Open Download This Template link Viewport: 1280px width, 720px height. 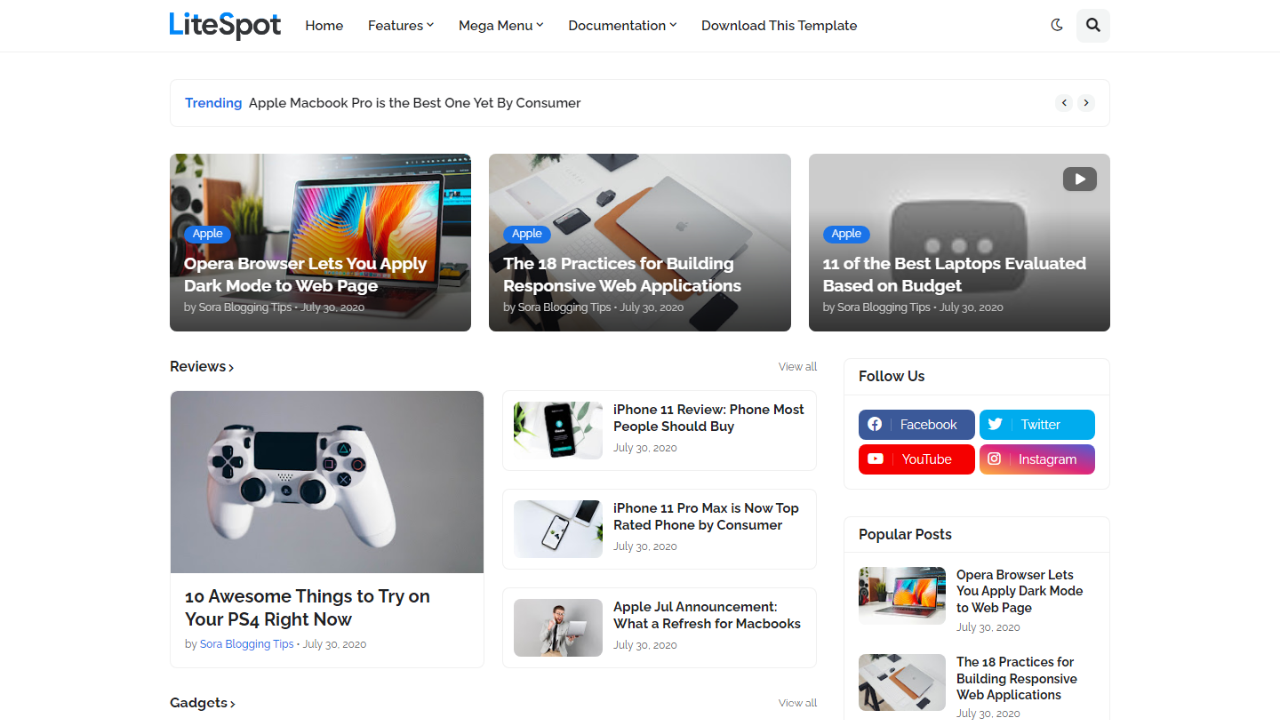pos(779,25)
